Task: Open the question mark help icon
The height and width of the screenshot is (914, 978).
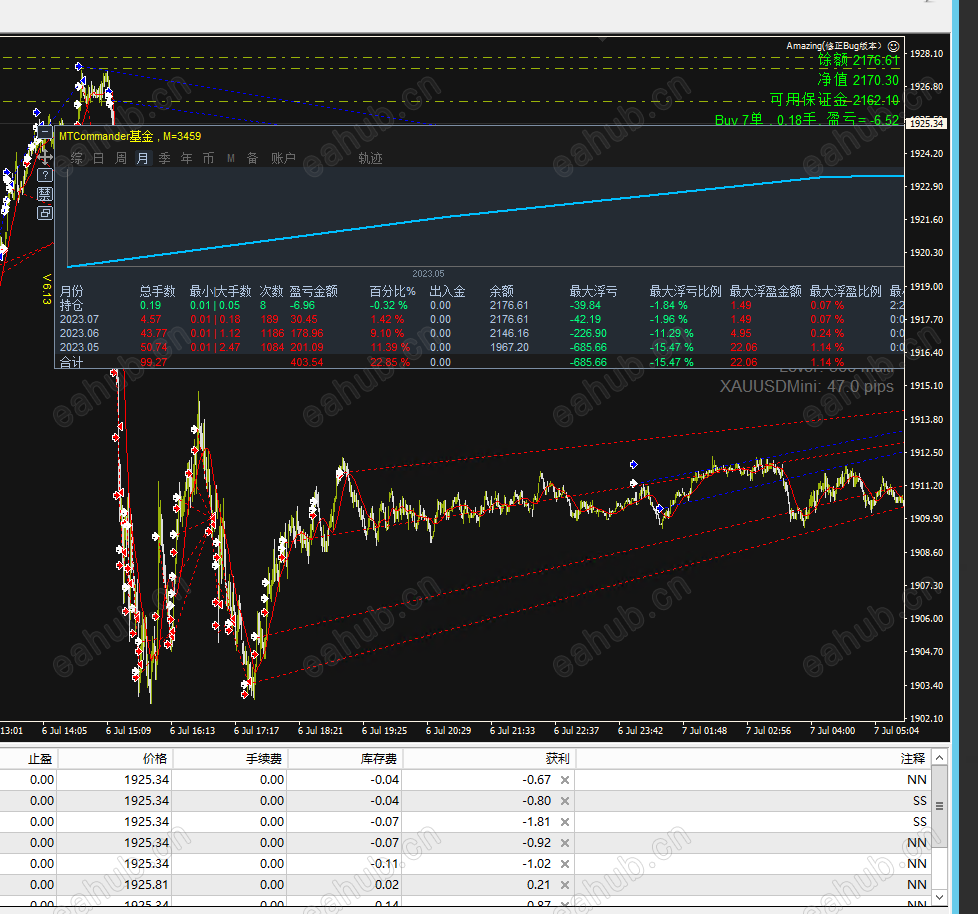Action: pyautogui.click(x=45, y=175)
